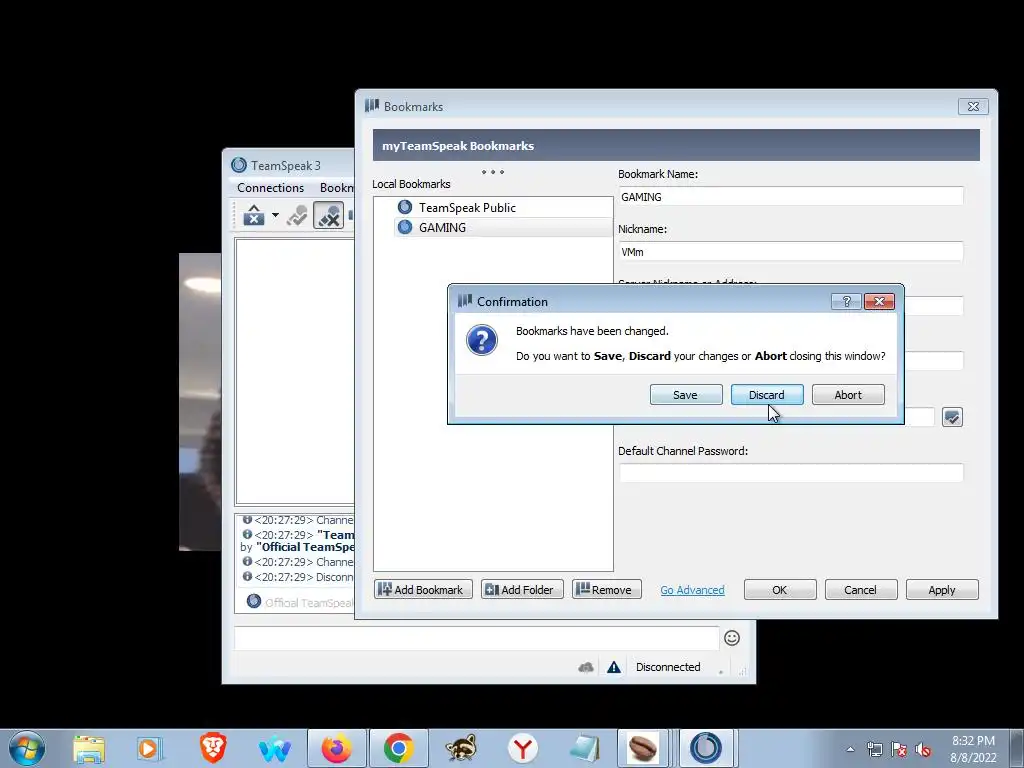Viewport: 1024px width, 768px height.
Task: Focus the Default Channel Password field
Action: (791, 473)
